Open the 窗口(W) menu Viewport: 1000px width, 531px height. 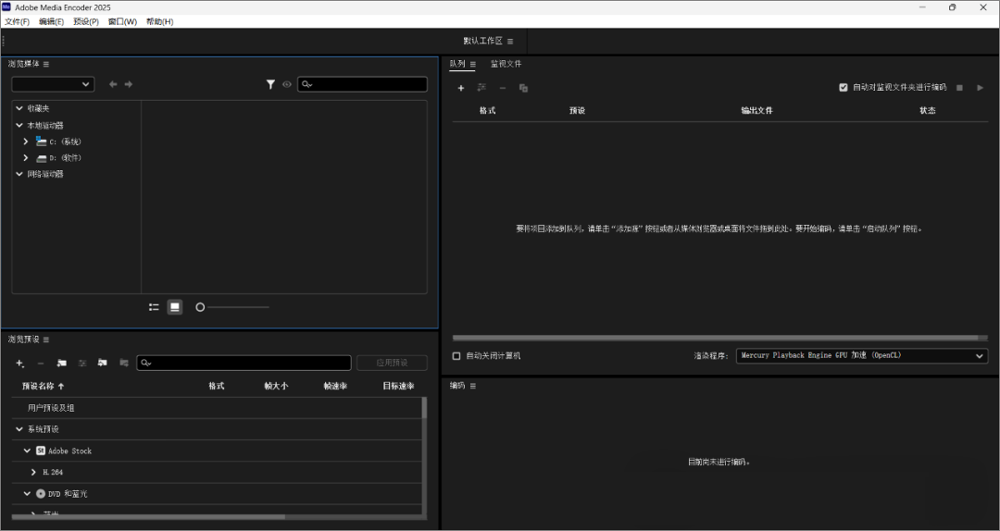(x=122, y=22)
